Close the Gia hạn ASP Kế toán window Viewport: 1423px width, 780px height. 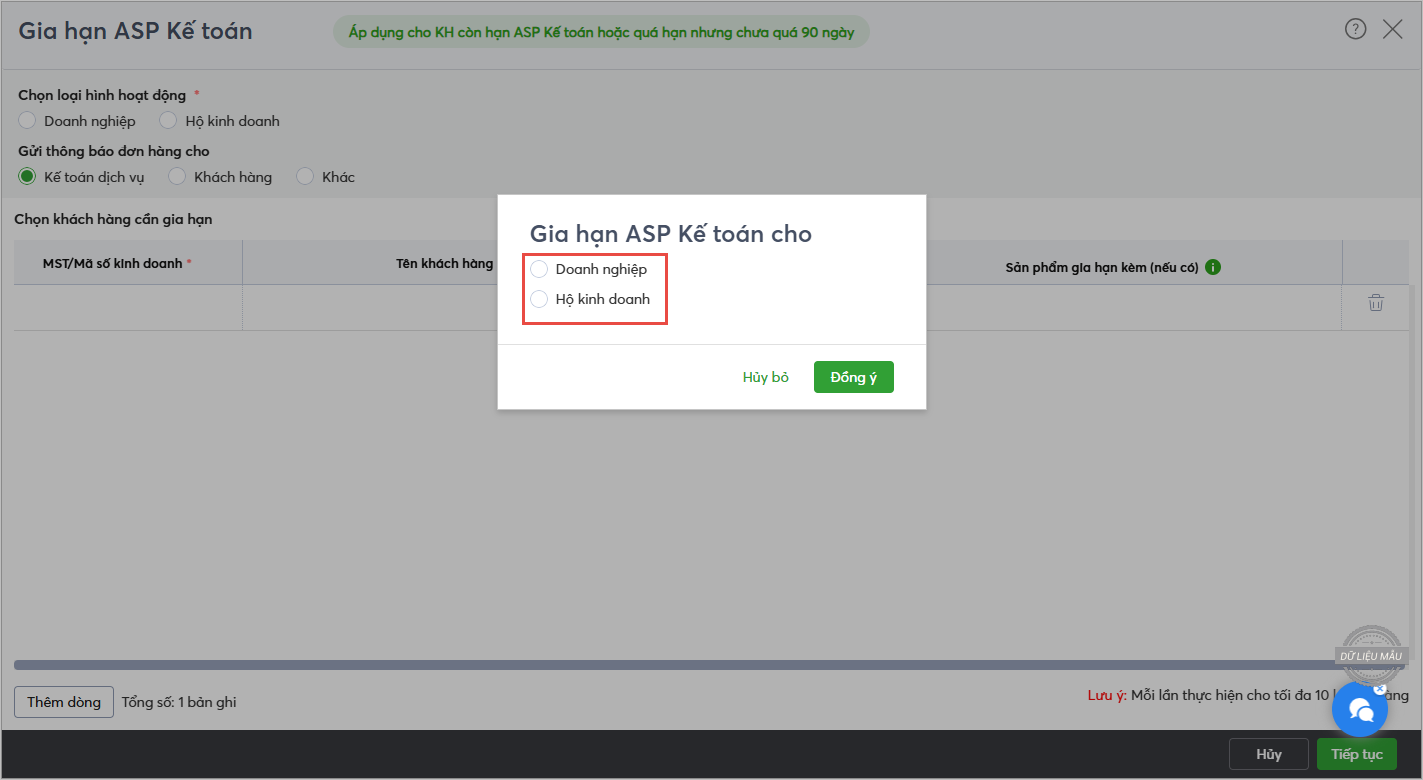click(x=1392, y=29)
